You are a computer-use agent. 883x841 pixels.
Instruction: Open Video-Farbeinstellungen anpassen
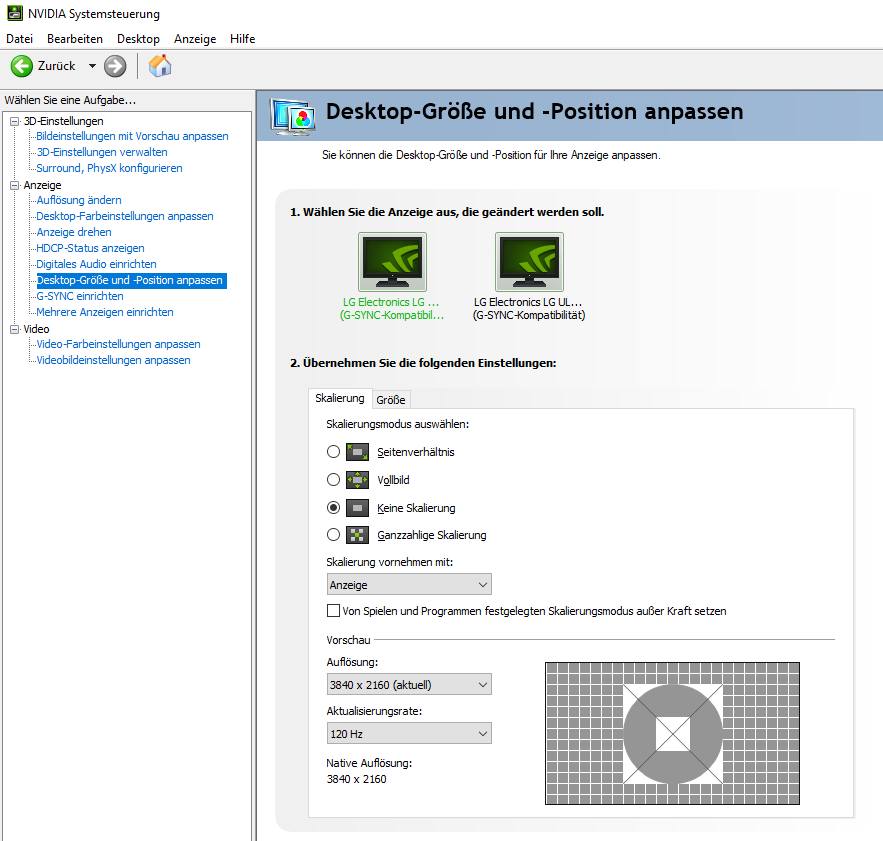click(x=118, y=344)
